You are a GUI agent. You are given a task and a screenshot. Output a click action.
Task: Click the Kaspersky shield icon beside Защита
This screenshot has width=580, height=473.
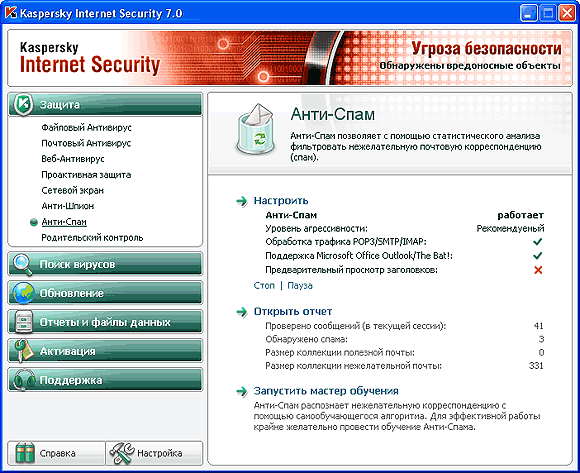point(23,104)
